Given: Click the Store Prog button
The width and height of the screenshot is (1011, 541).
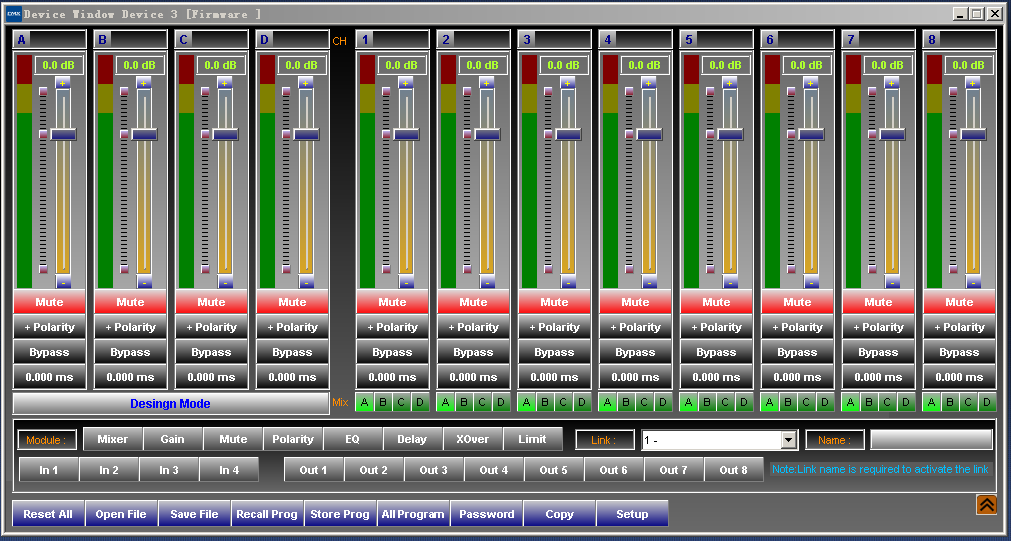Looking at the screenshot, I should point(340,514).
